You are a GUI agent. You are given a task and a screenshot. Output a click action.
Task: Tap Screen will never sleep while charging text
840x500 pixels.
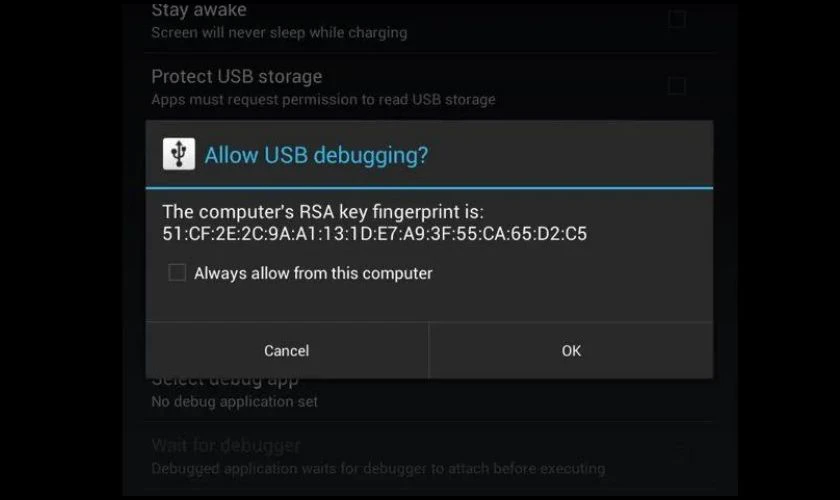tap(279, 33)
